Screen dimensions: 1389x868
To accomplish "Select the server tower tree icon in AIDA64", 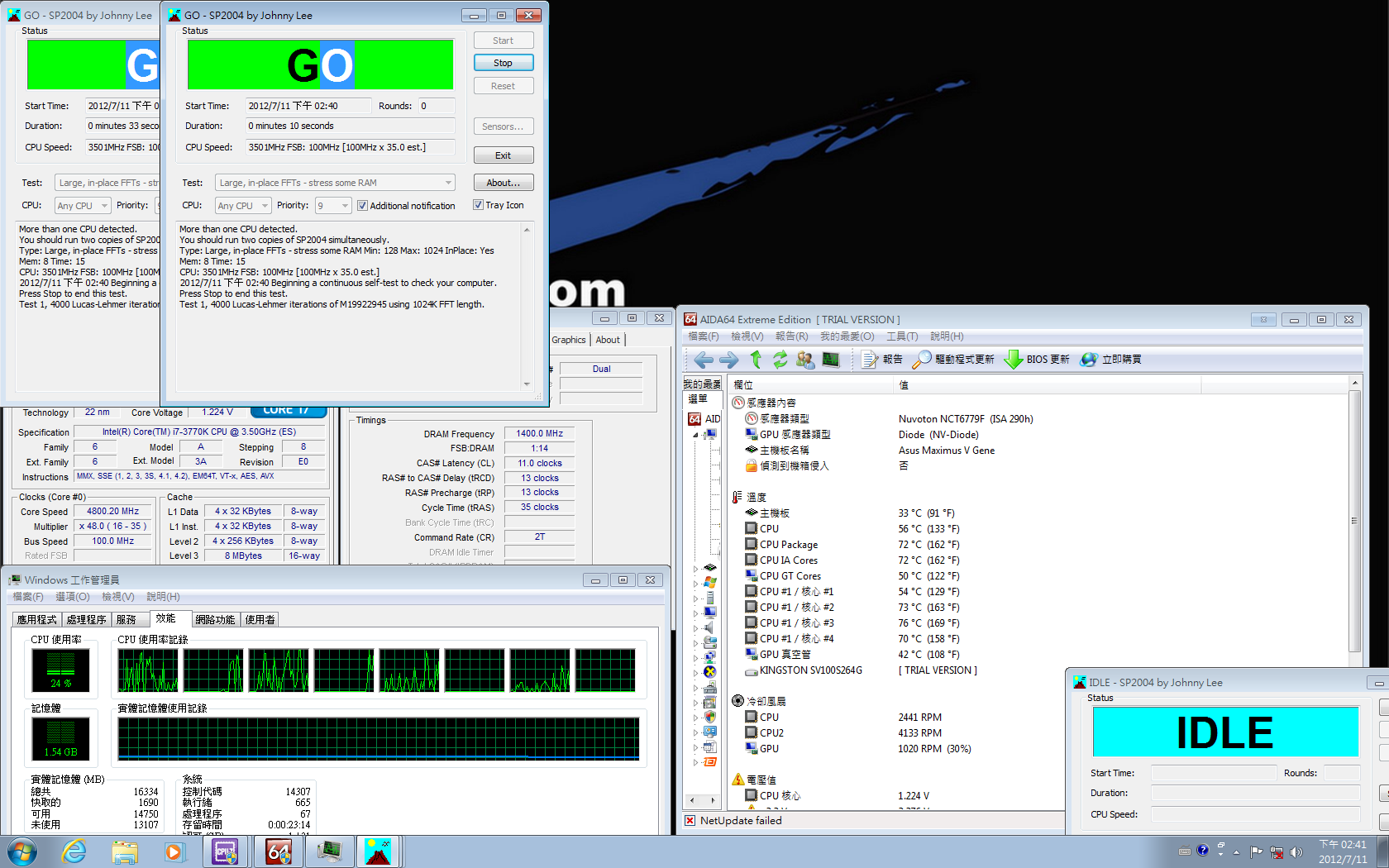I will [710, 597].
